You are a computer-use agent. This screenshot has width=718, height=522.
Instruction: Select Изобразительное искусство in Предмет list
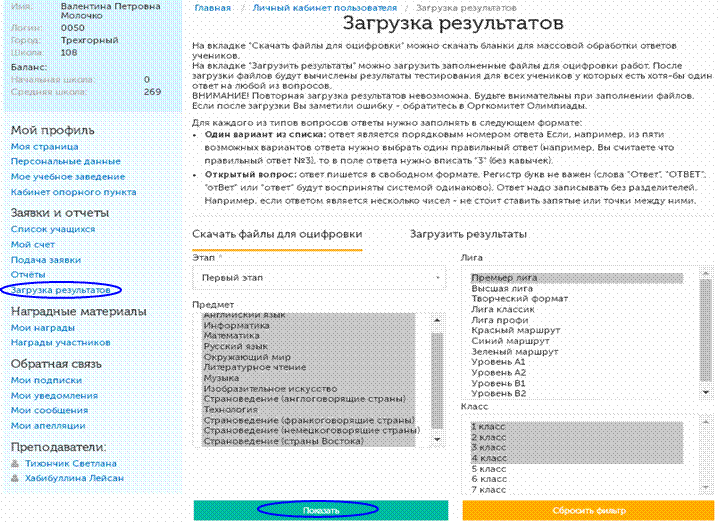click(309, 389)
